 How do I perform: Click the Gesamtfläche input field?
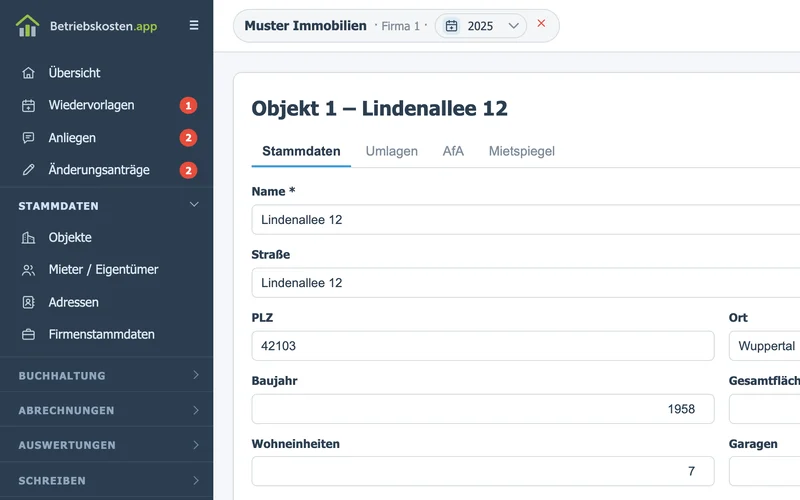click(x=764, y=409)
